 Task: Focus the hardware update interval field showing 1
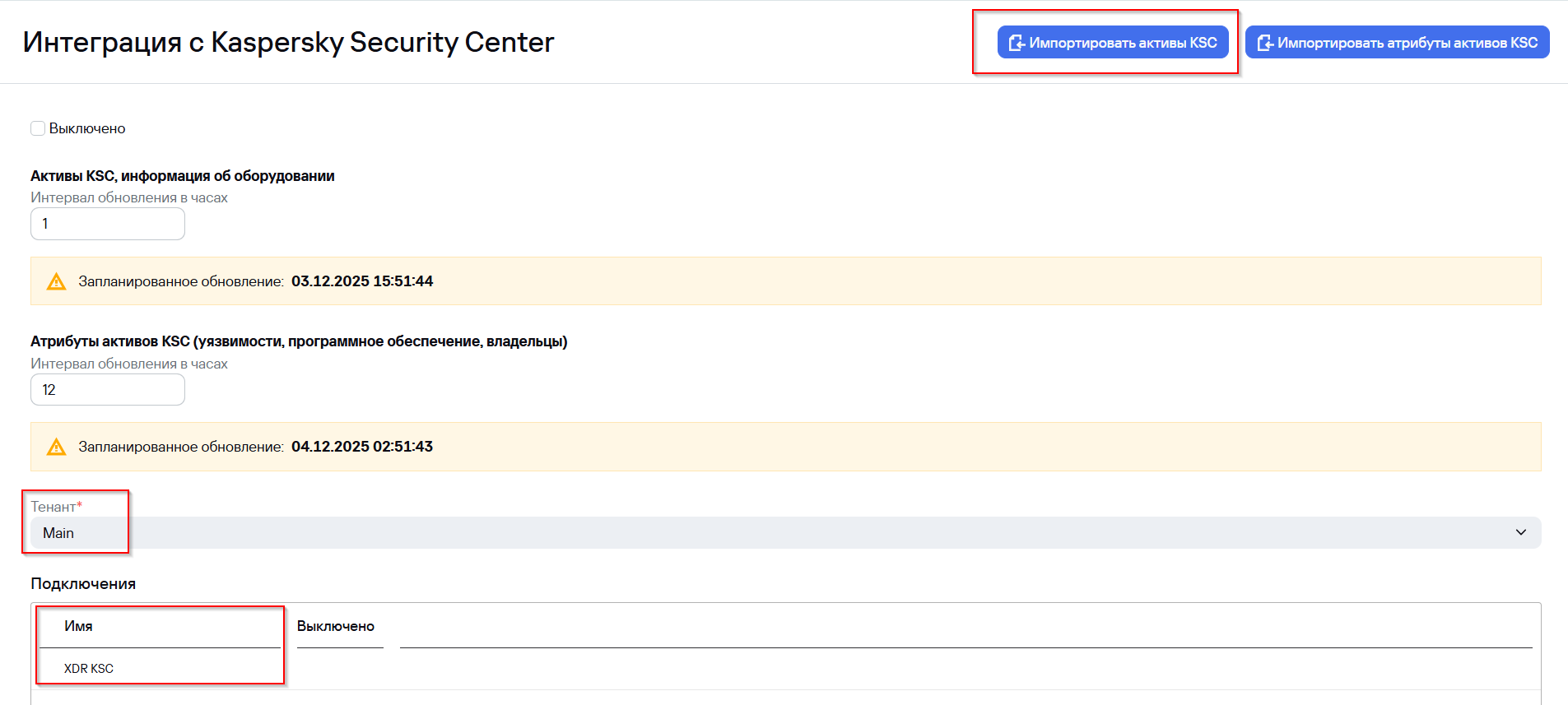point(108,224)
